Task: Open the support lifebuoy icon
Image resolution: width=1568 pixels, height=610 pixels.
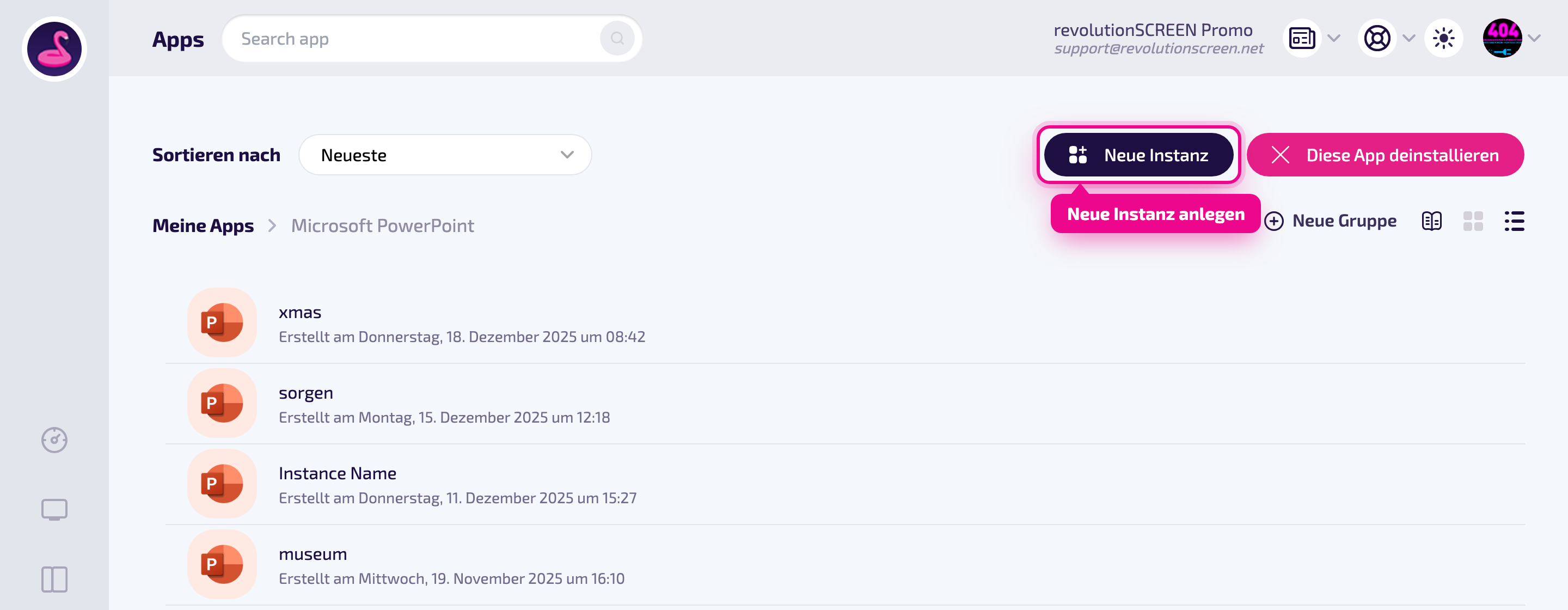Action: [x=1377, y=38]
